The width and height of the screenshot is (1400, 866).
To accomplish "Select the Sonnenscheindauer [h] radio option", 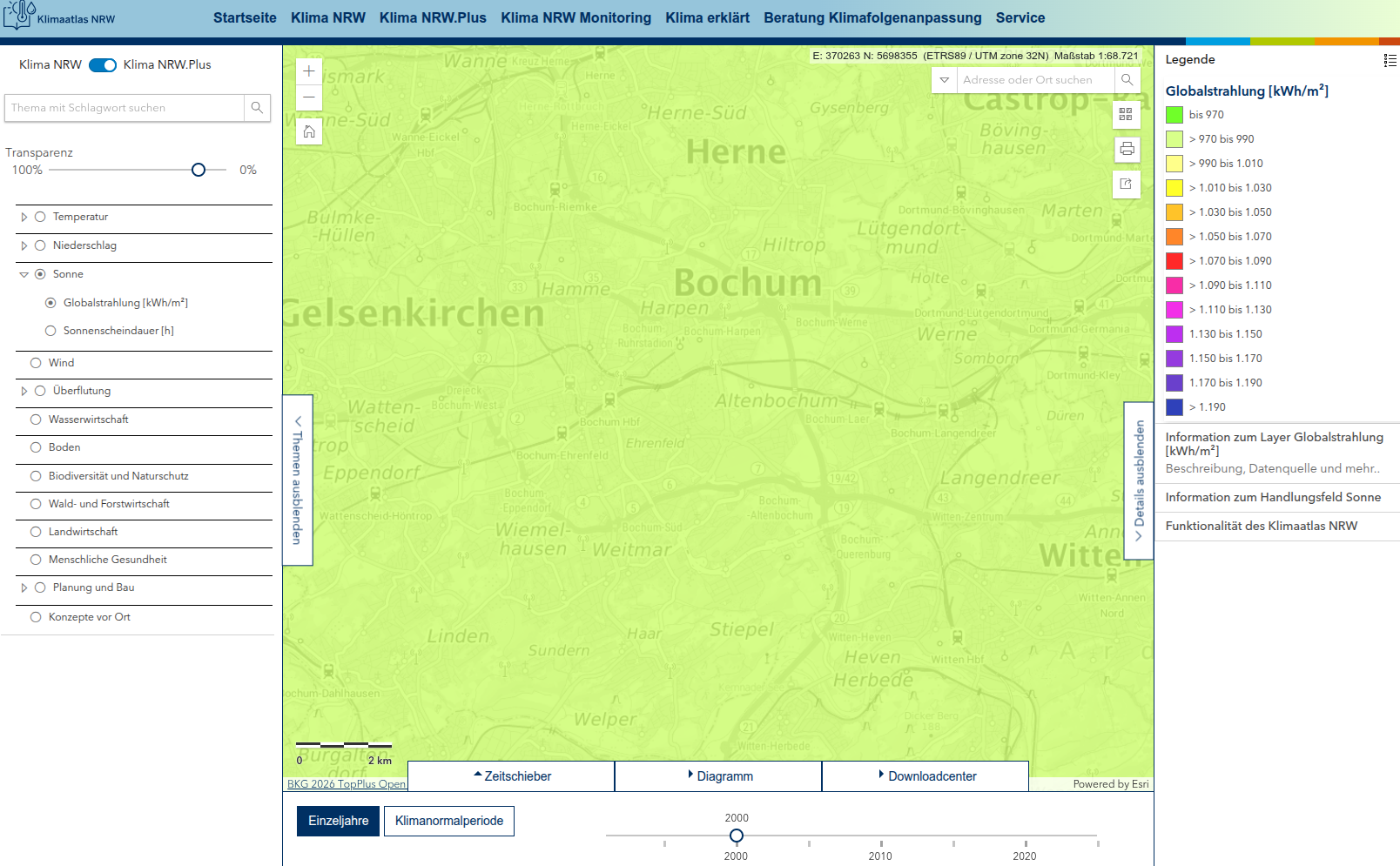I will pos(50,331).
